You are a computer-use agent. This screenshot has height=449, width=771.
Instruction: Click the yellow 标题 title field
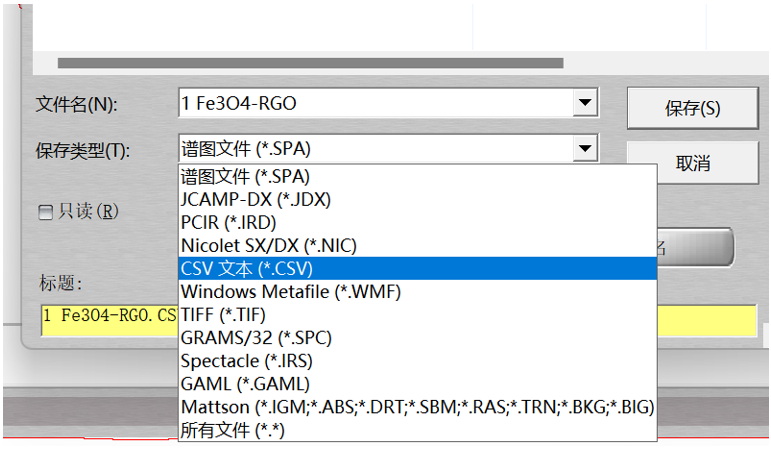(x=109, y=320)
